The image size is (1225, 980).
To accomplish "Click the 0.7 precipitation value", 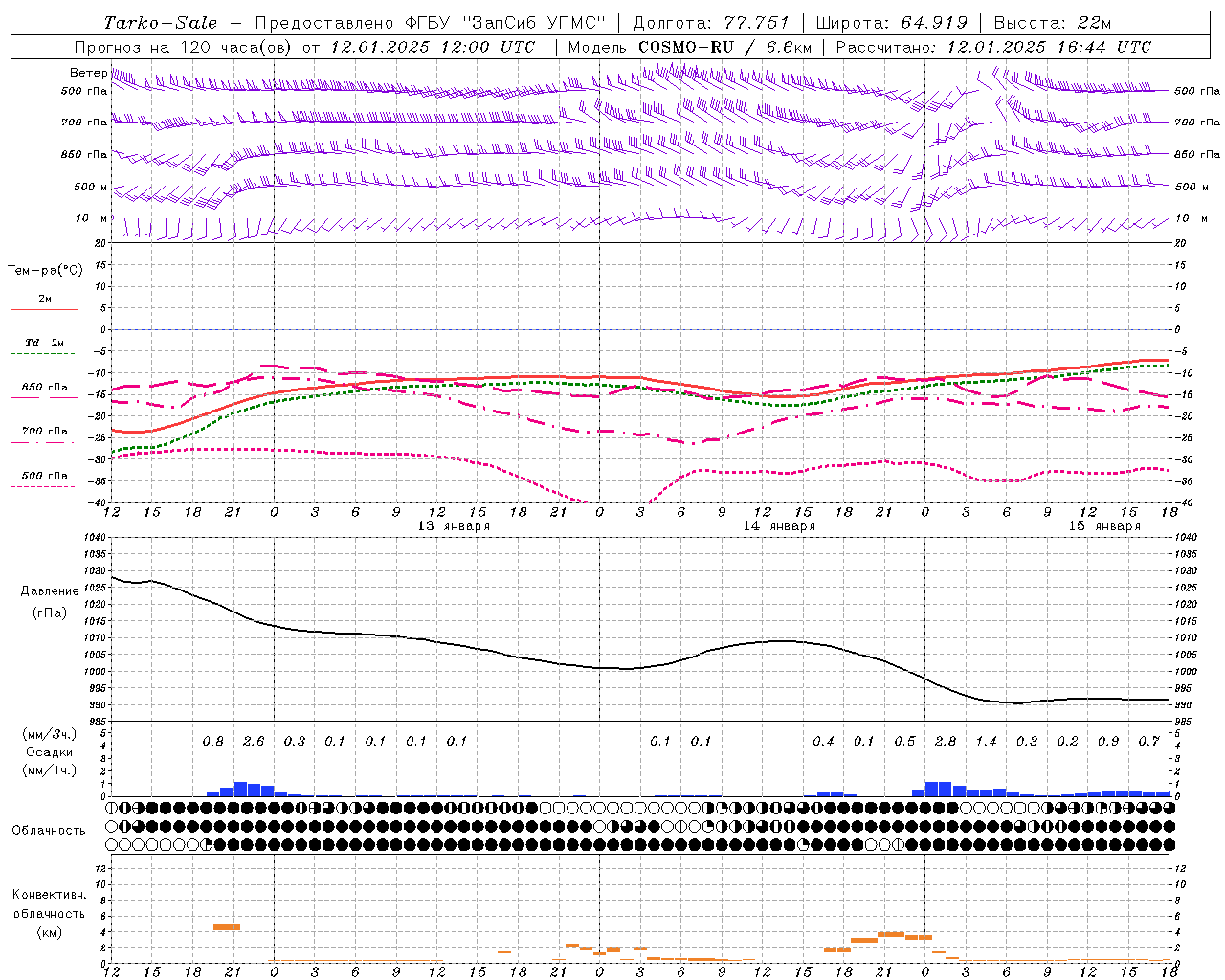I will tap(1149, 742).
